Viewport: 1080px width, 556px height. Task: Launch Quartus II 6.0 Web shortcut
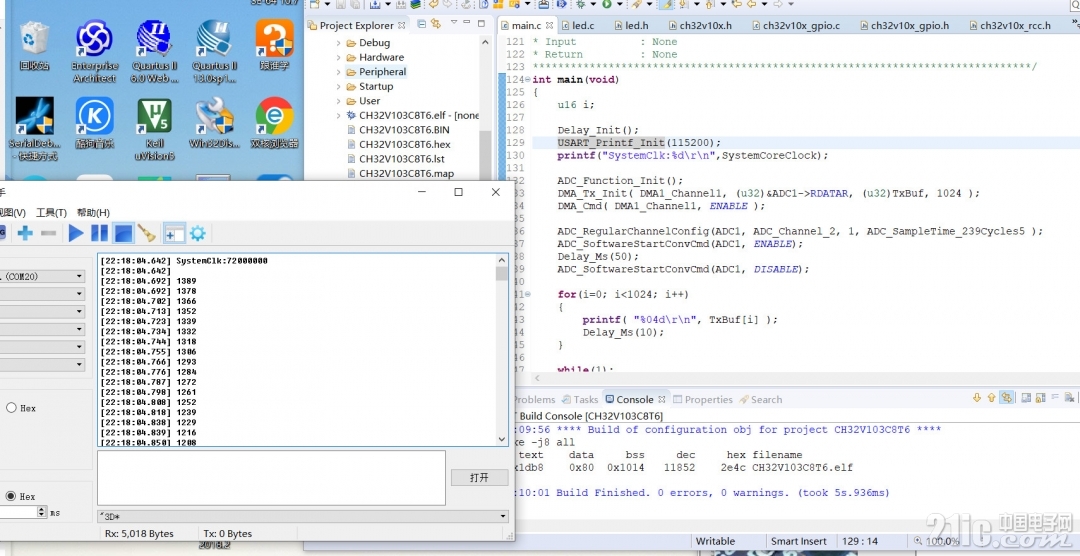(154, 52)
